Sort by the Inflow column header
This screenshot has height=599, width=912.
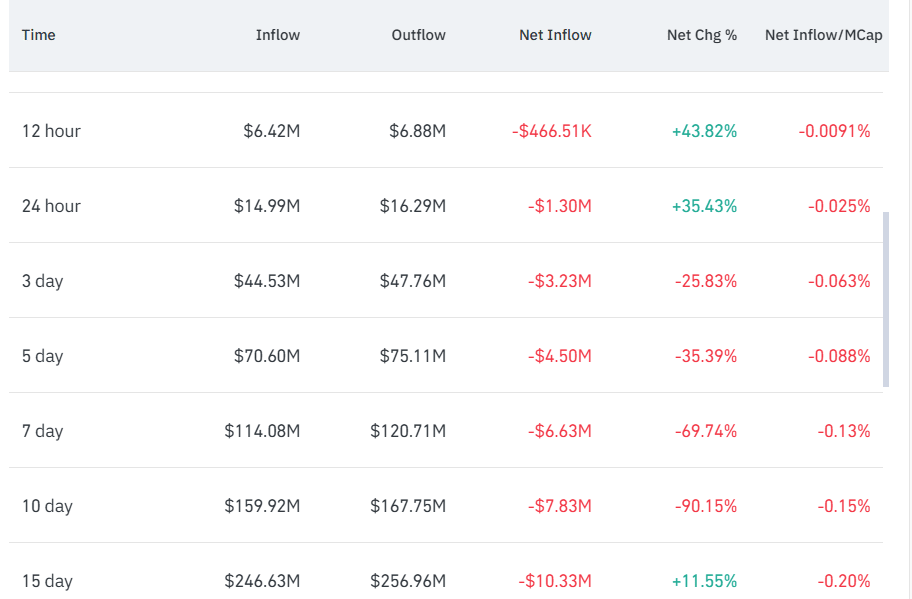point(277,35)
